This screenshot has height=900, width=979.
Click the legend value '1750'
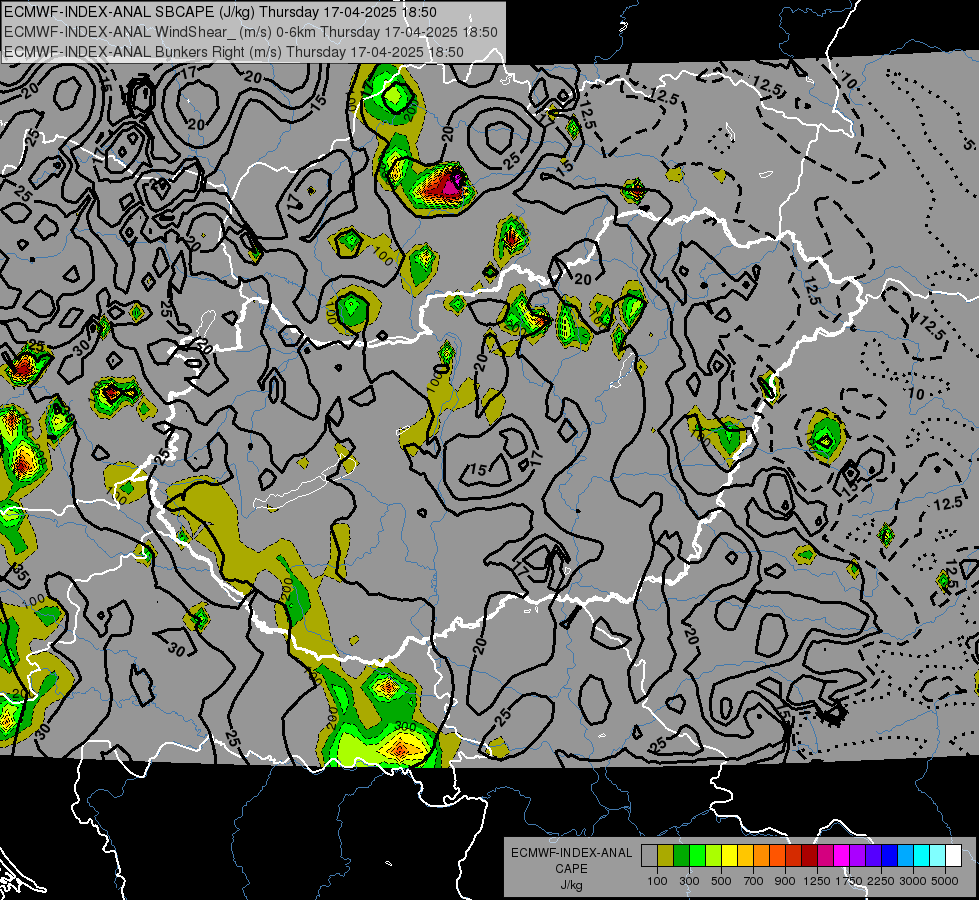[849, 881]
